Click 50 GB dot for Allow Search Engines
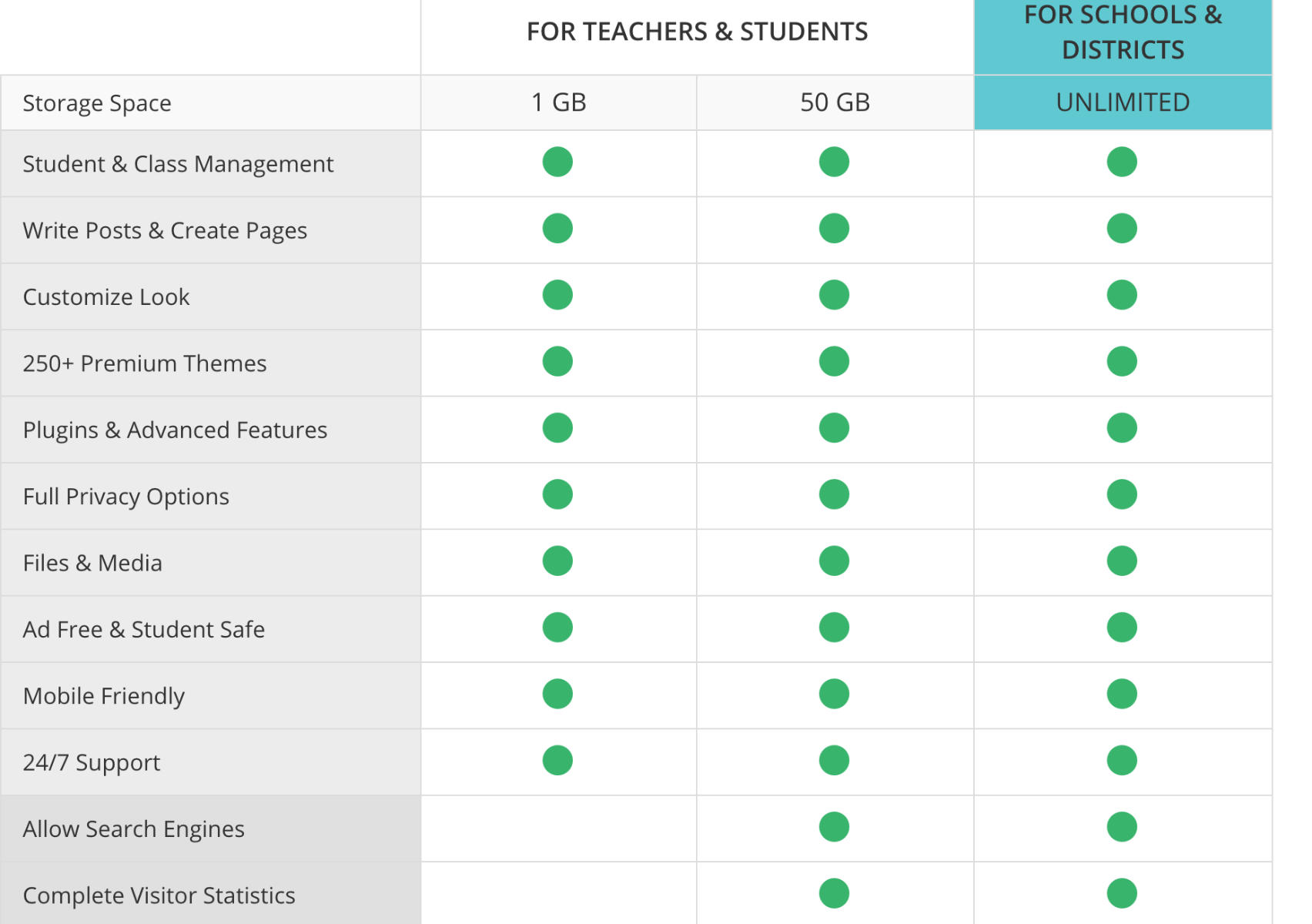The image size is (1312, 924). coord(834,827)
